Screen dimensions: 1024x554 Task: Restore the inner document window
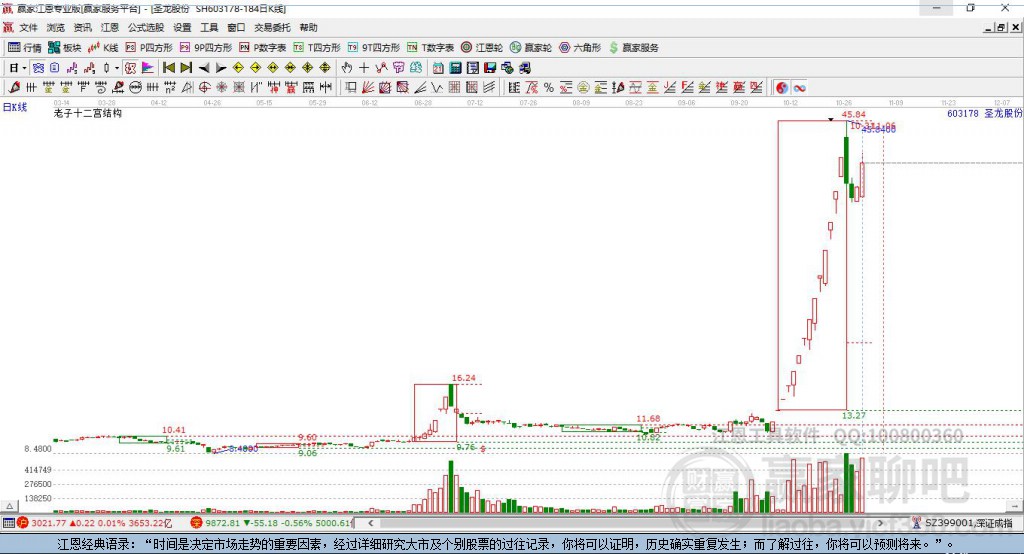point(1001,27)
